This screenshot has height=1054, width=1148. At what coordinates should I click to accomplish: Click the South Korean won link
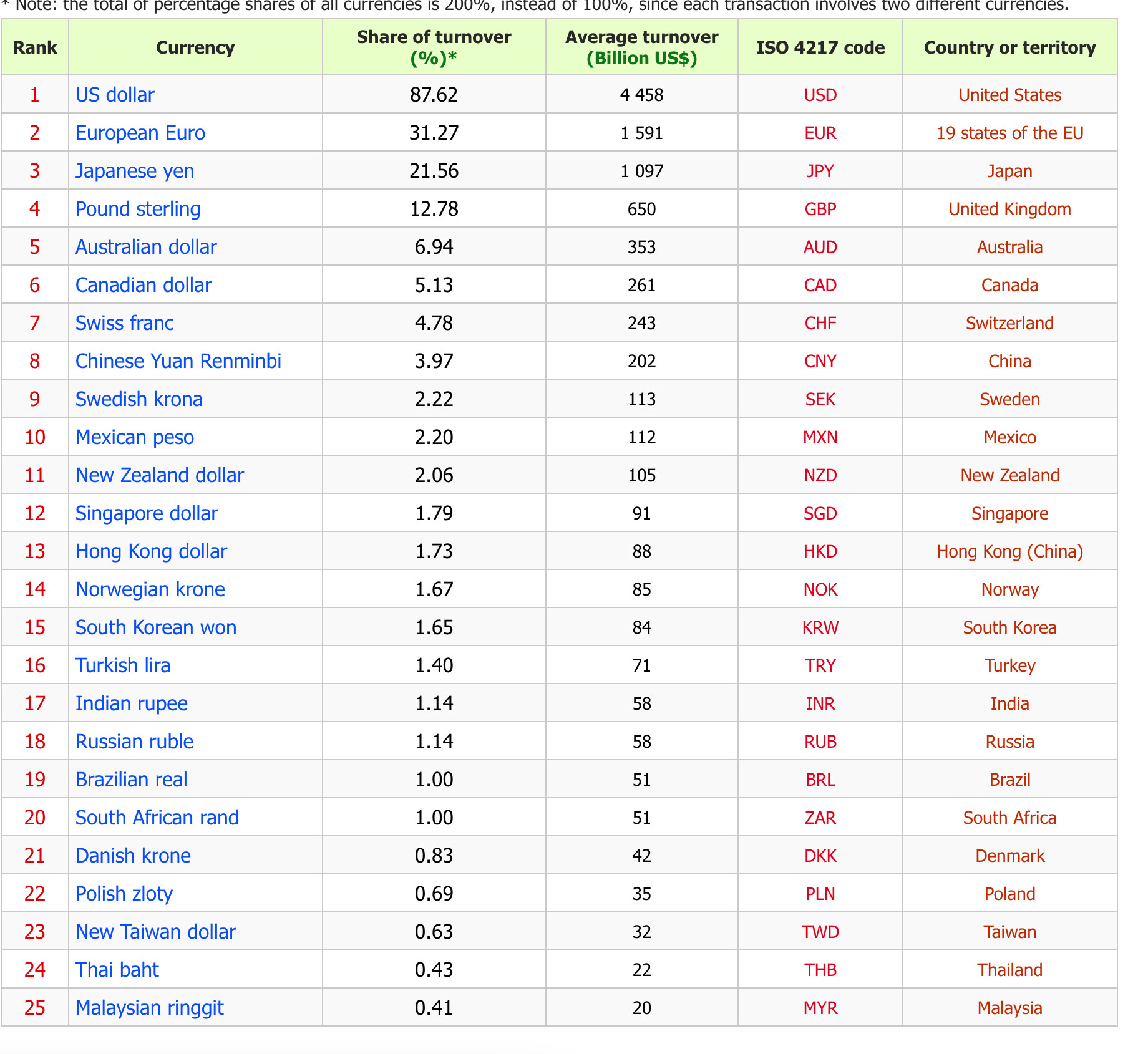[155, 627]
